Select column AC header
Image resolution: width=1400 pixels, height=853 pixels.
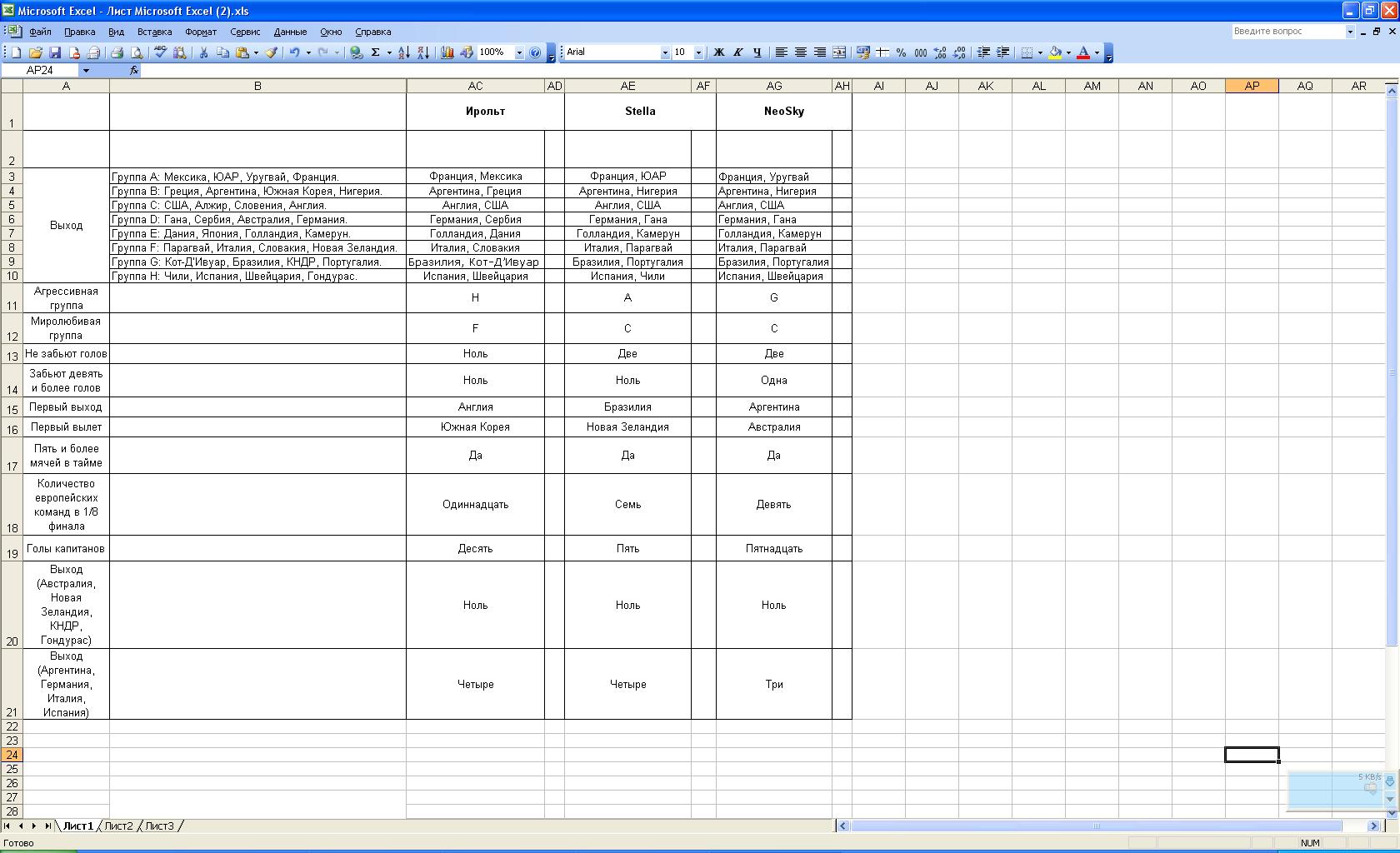[475, 86]
